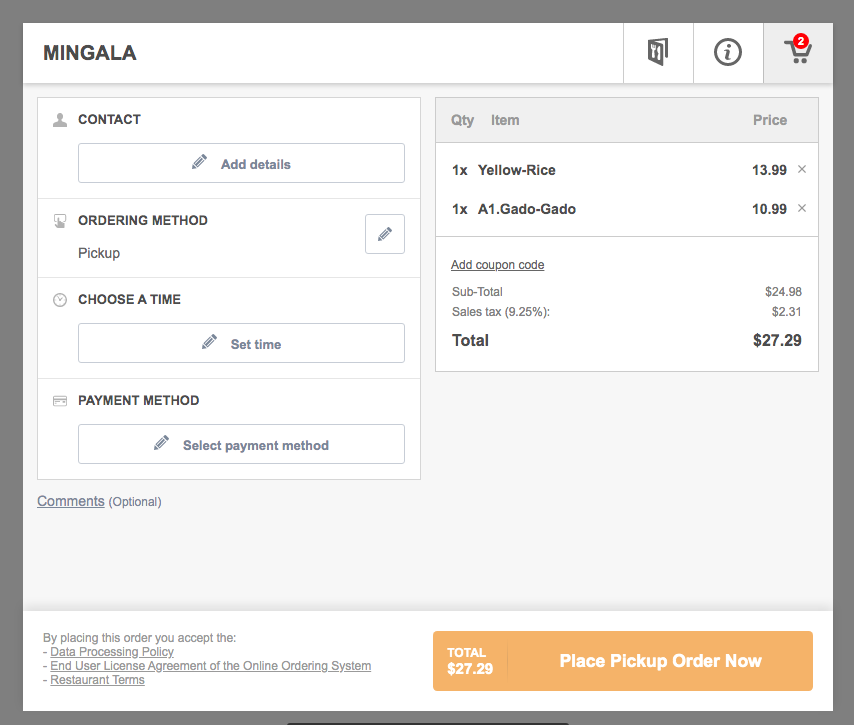Open the Add coupon code link
Screen dimensions: 854x725
497,265
